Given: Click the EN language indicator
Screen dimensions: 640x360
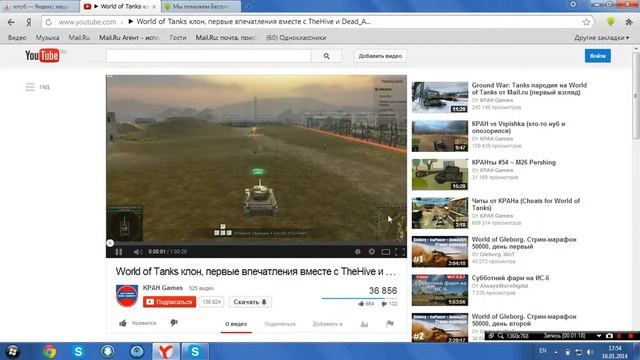Looking at the screenshot, I should 542,351.
